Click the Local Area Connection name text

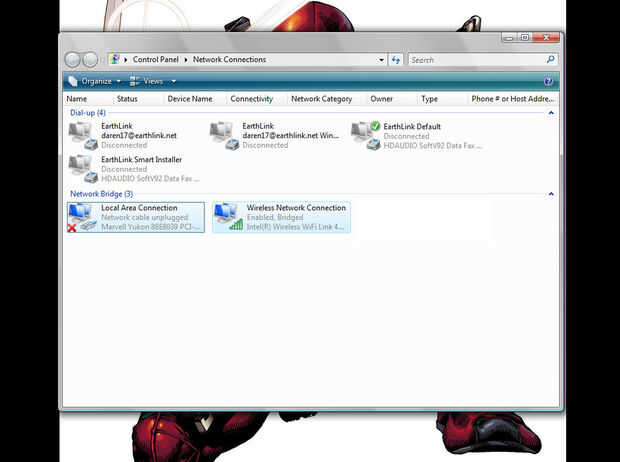[x=139, y=208]
